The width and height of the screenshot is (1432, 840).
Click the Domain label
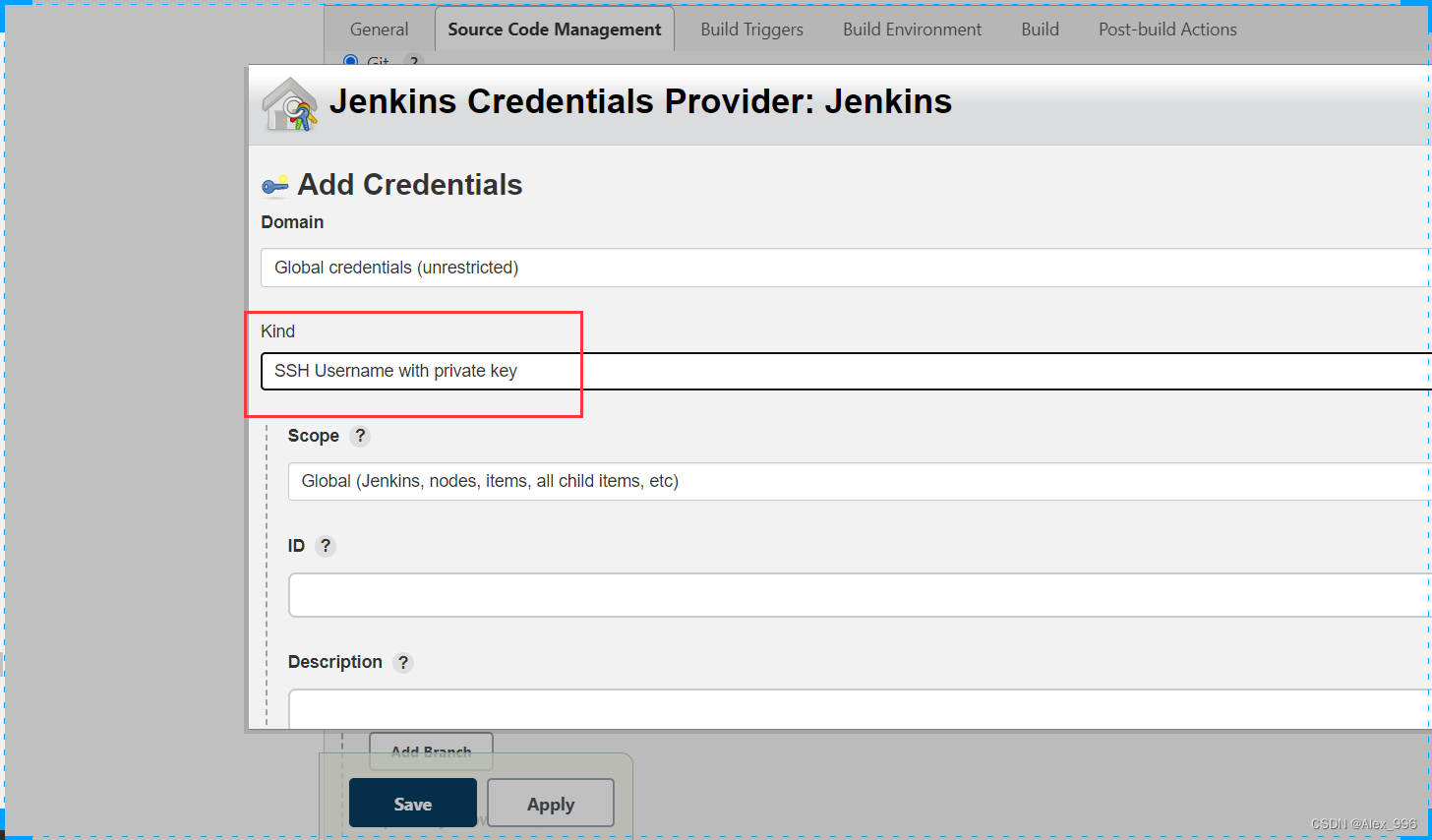pos(292,222)
